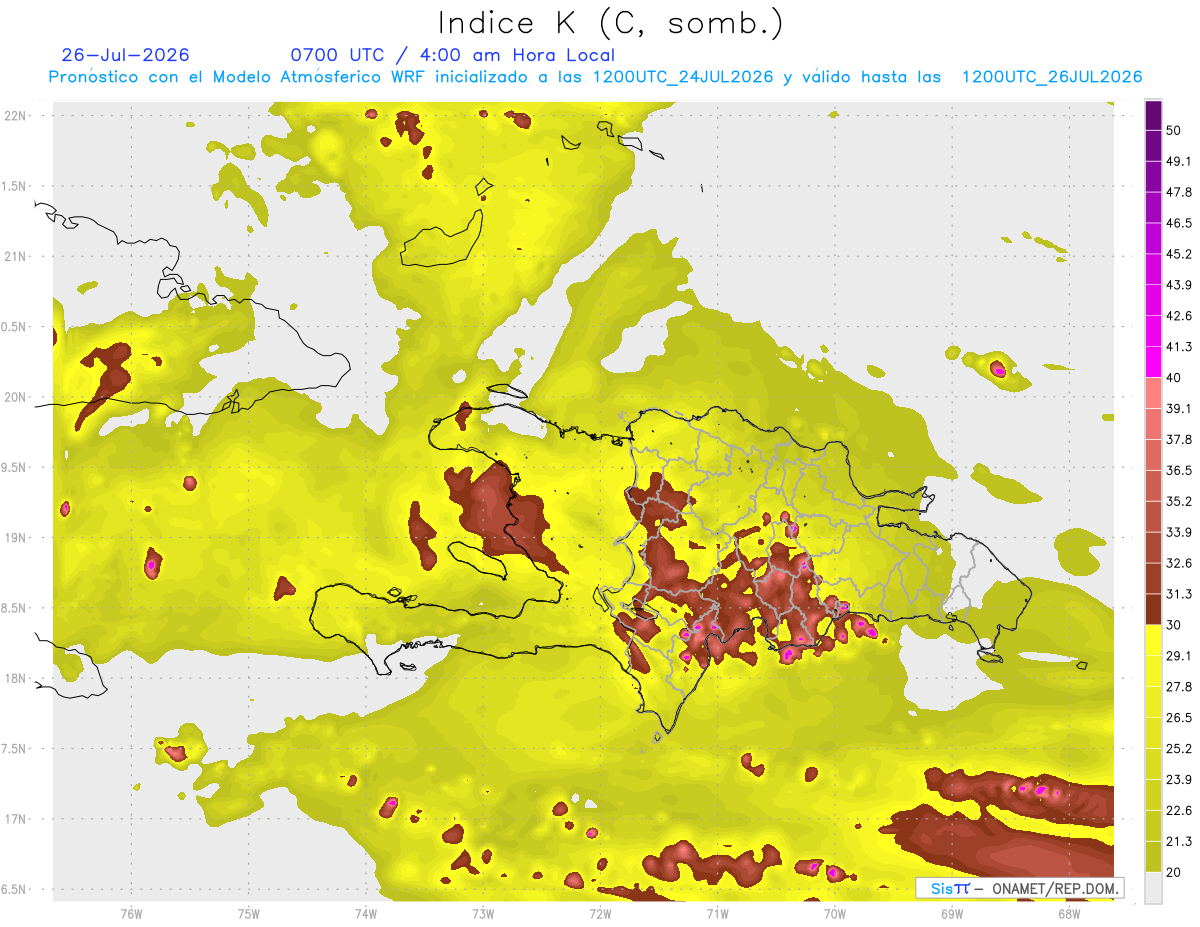Click the colorbar value '43.9'
The width and height of the screenshot is (1200, 927).
click(1179, 285)
